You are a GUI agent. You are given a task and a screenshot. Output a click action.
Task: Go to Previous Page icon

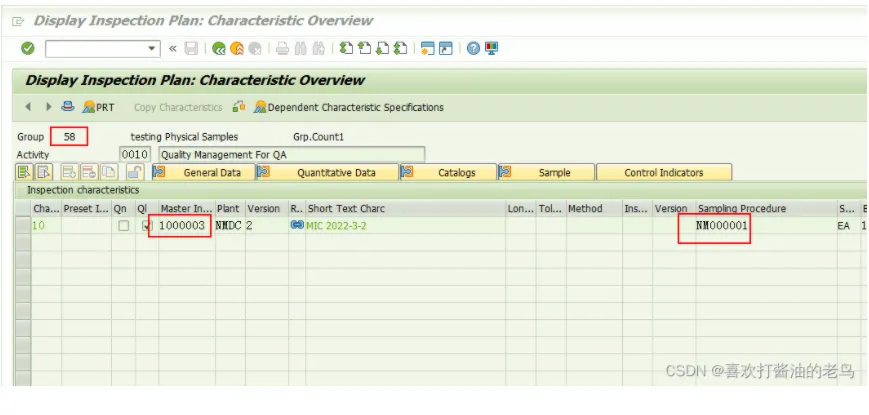(364, 49)
